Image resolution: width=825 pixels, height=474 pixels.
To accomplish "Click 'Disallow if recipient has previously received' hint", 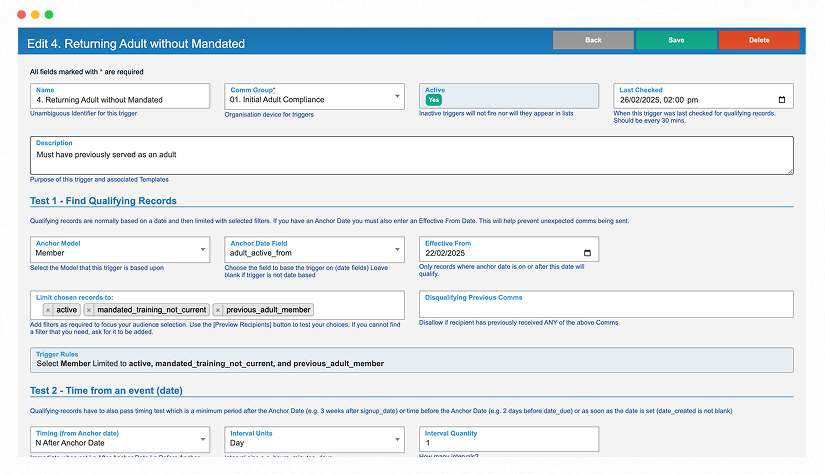I will pyautogui.click(x=518, y=322).
